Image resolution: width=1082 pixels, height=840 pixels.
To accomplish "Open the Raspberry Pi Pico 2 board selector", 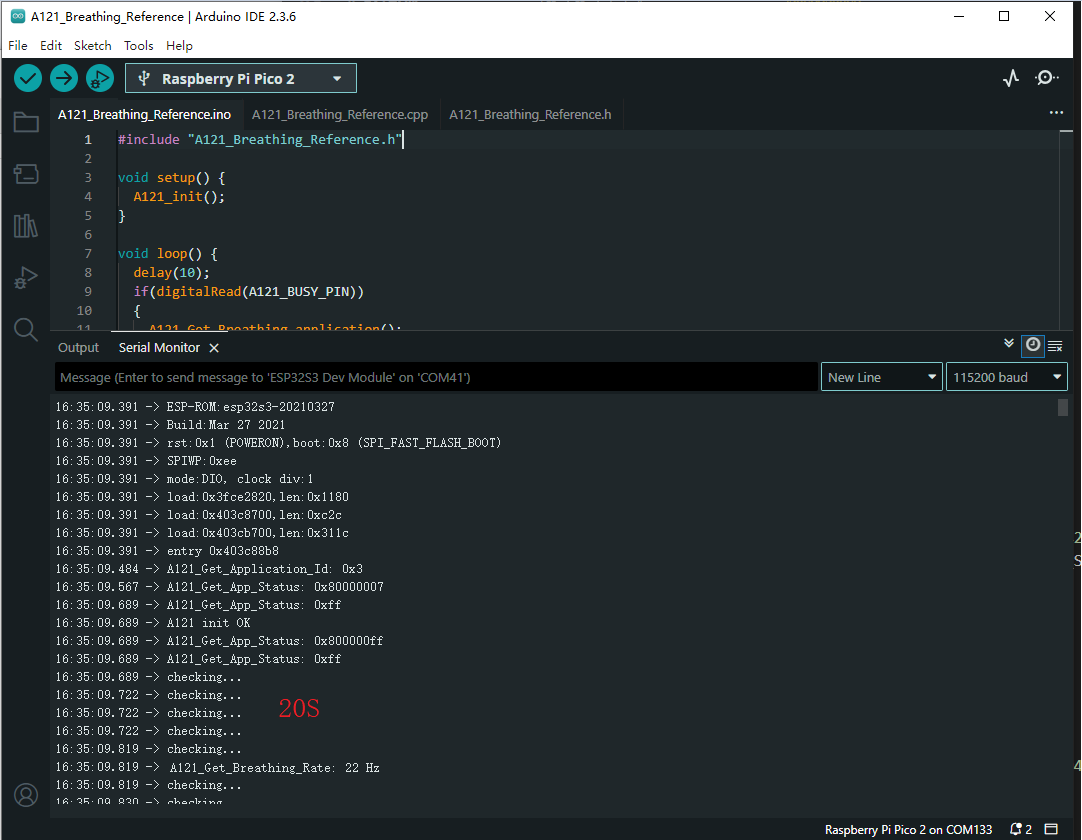I will pos(240,78).
